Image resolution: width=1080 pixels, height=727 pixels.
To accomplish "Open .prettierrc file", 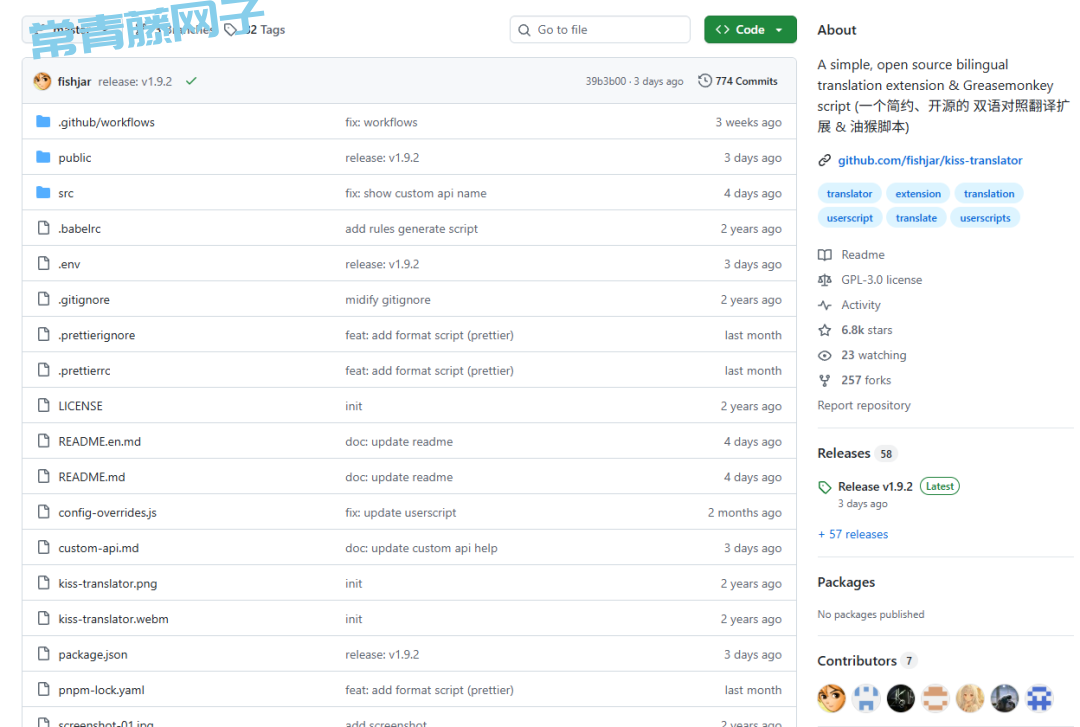I will [84, 370].
